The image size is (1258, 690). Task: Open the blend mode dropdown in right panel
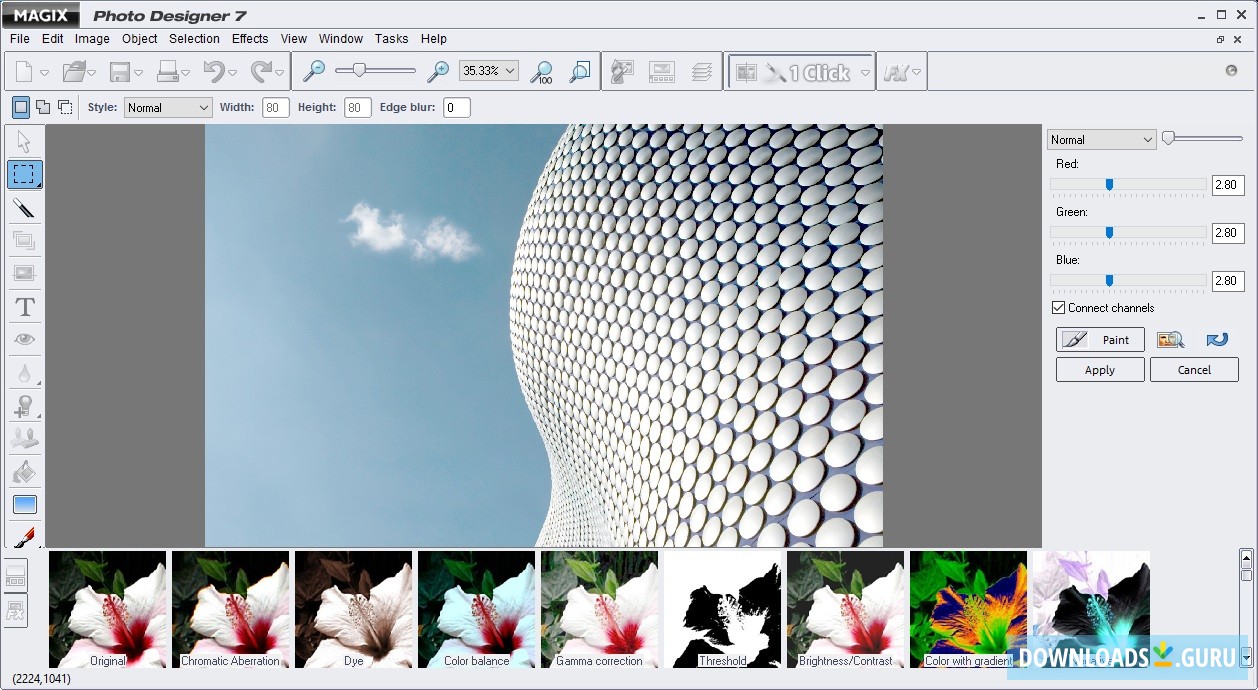click(x=1101, y=140)
